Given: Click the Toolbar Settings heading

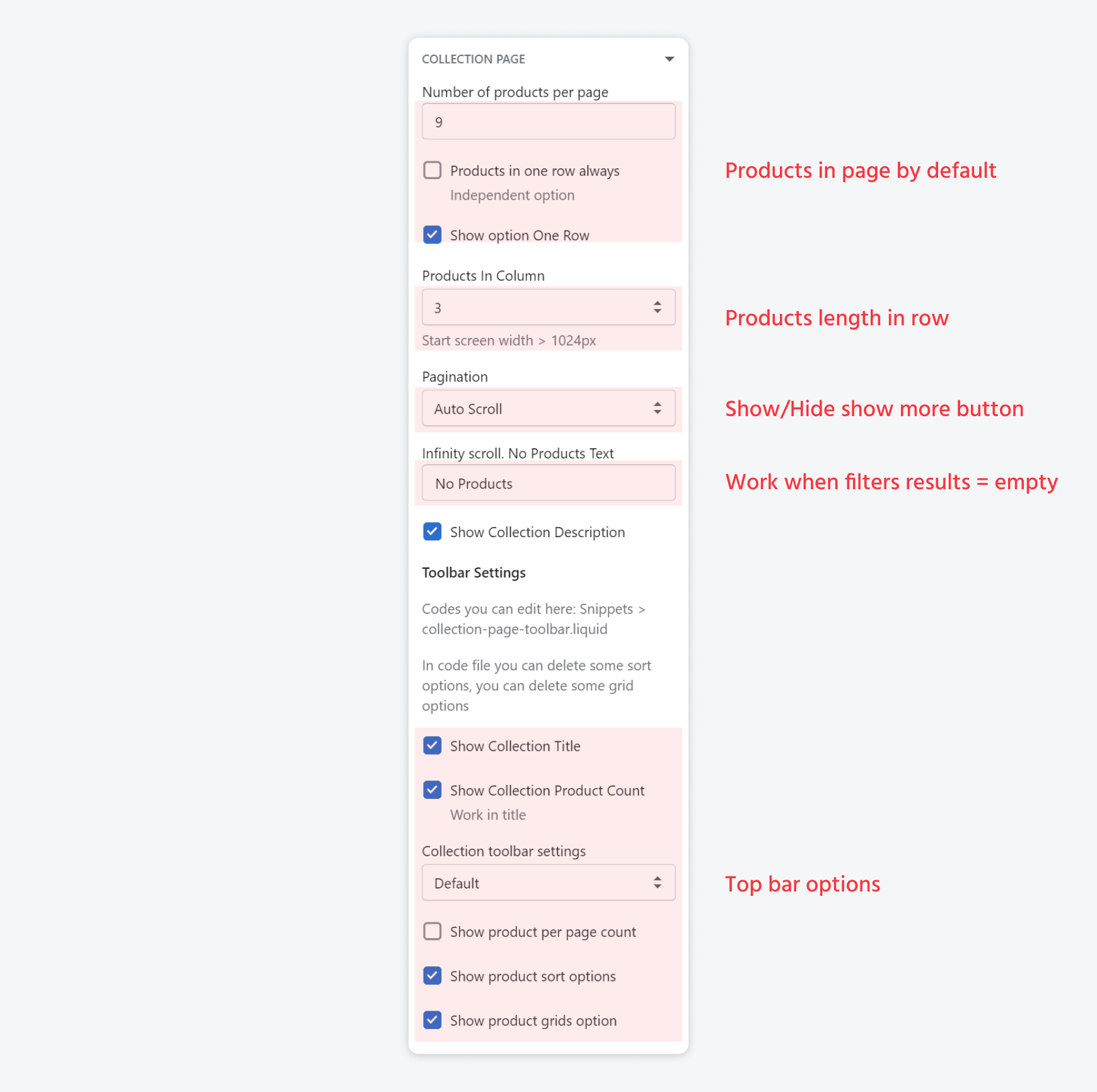Looking at the screenshot, I should (x=473, y=572).
